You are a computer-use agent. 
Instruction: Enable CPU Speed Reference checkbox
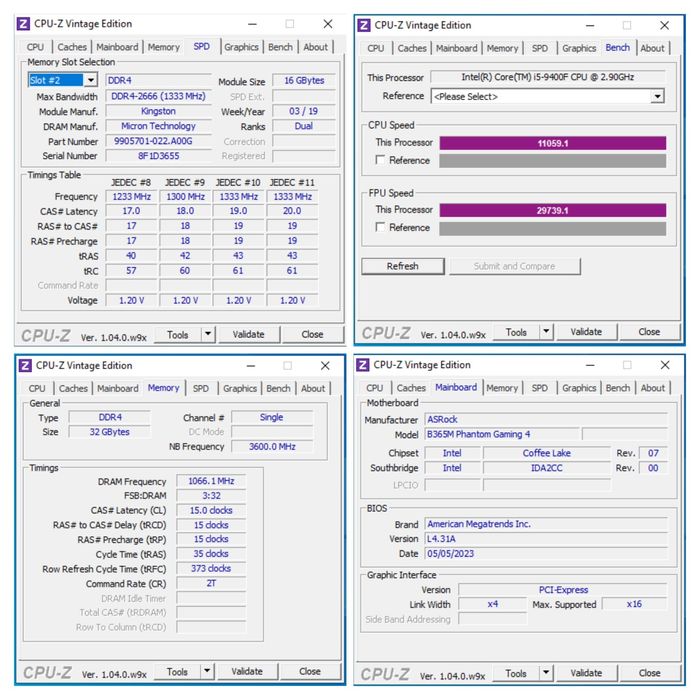tap(380, 159)
